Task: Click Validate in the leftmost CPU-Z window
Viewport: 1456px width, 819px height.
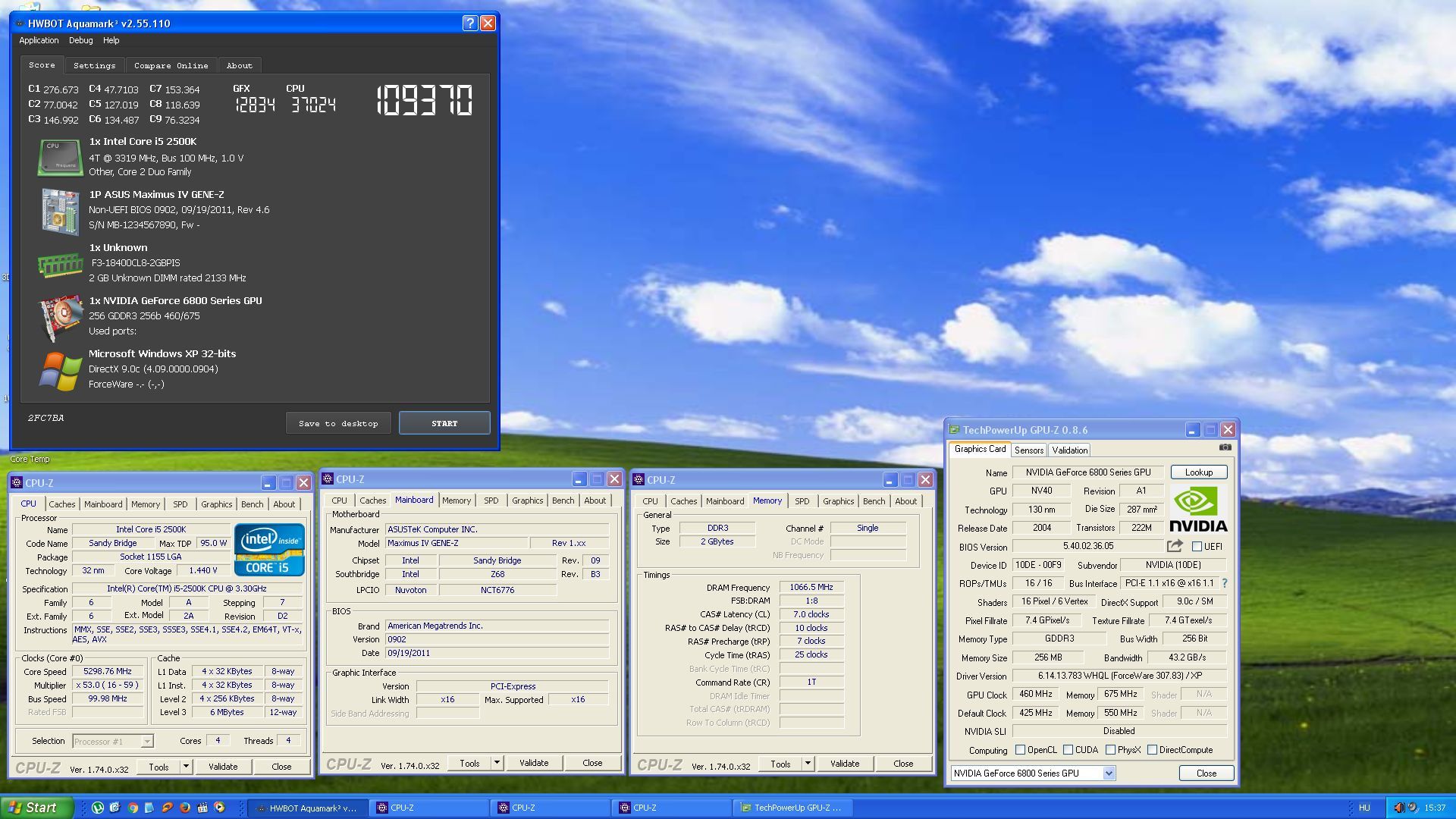Action: (x=223, y=767)
